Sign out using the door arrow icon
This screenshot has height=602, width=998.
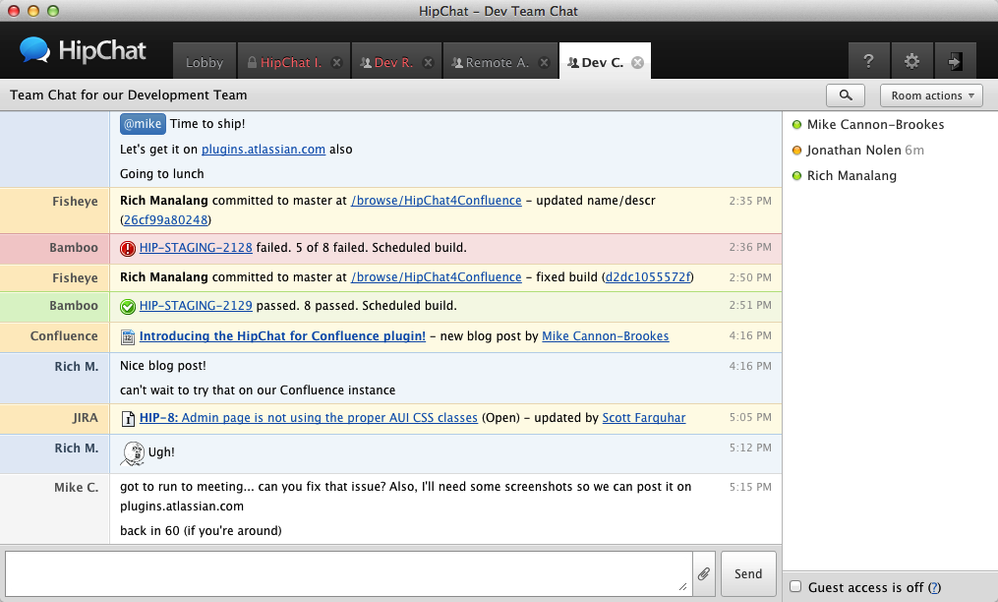coord(955,61)
